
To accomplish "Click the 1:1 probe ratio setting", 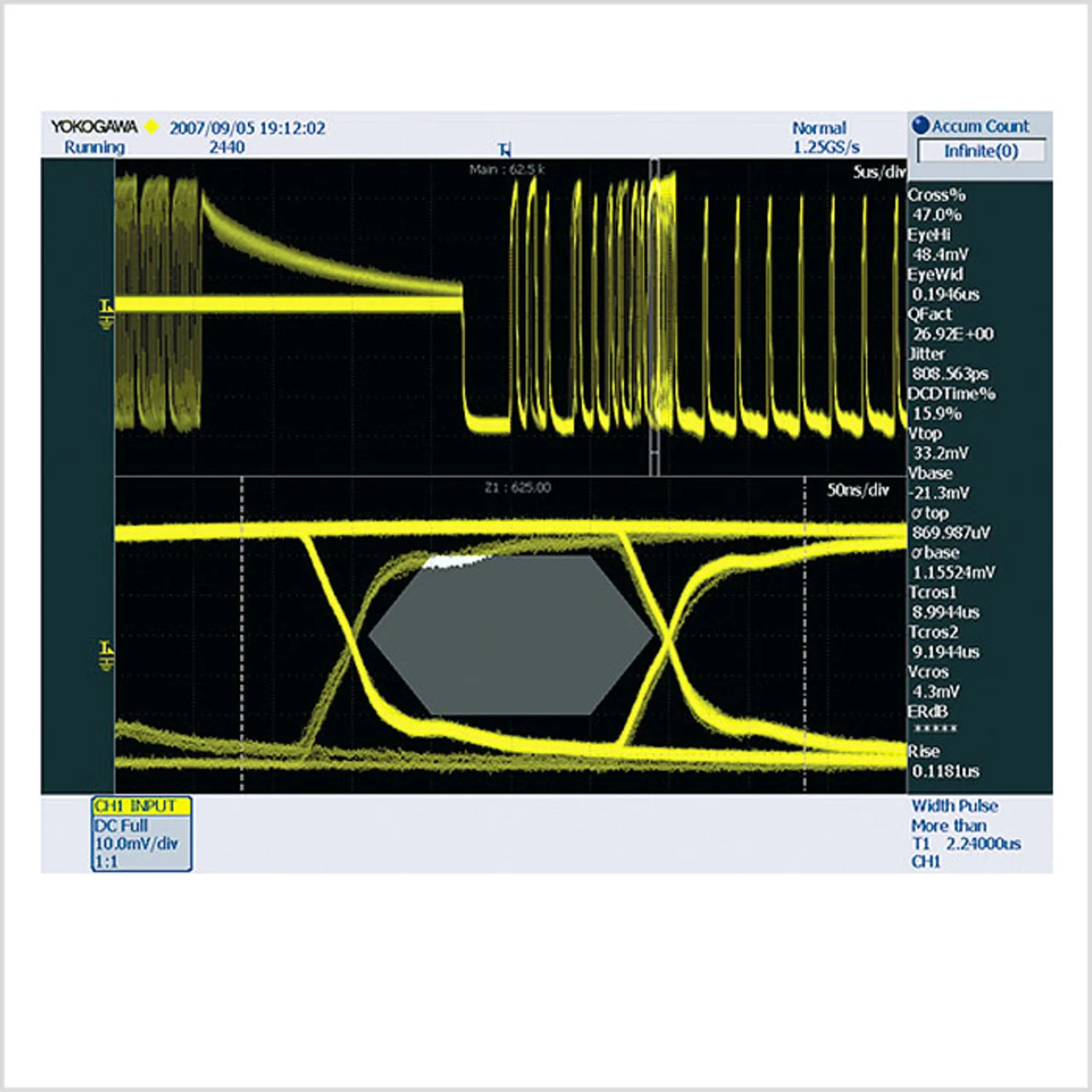I will [x=107, y=862].
